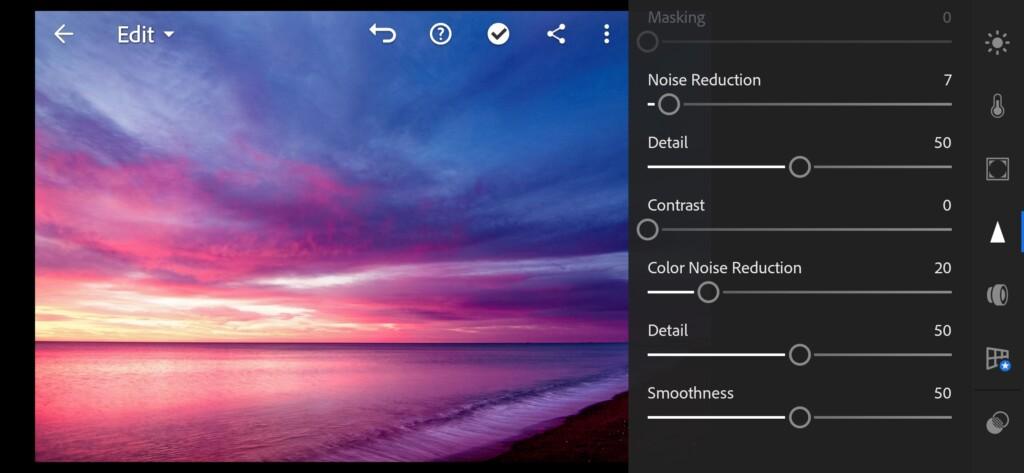Tap the Noise Reduction label

(x=704, y=80)
